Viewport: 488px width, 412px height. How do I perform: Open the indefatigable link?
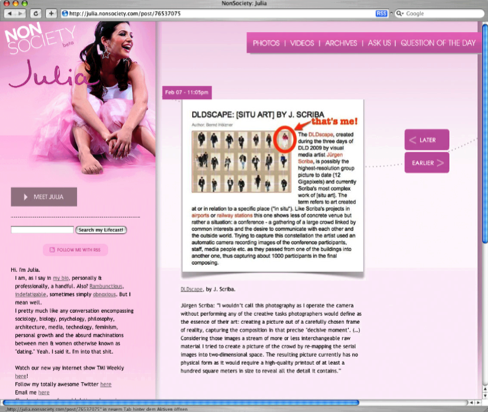click(31, 294)
